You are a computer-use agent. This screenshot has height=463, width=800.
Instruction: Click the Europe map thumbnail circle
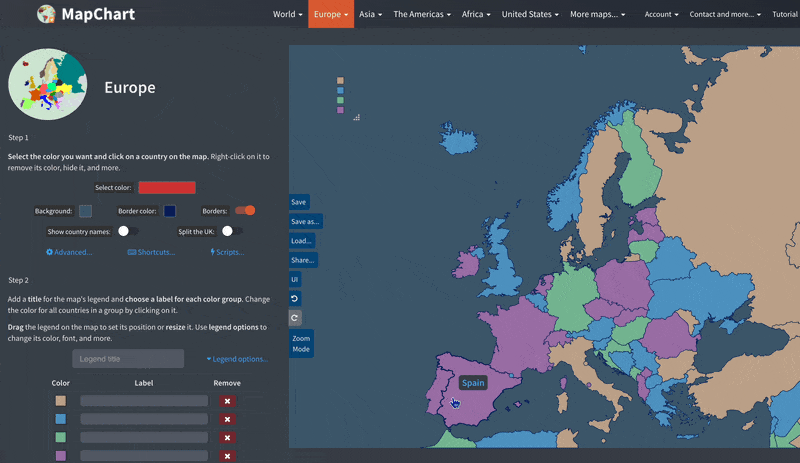(47, 84)
